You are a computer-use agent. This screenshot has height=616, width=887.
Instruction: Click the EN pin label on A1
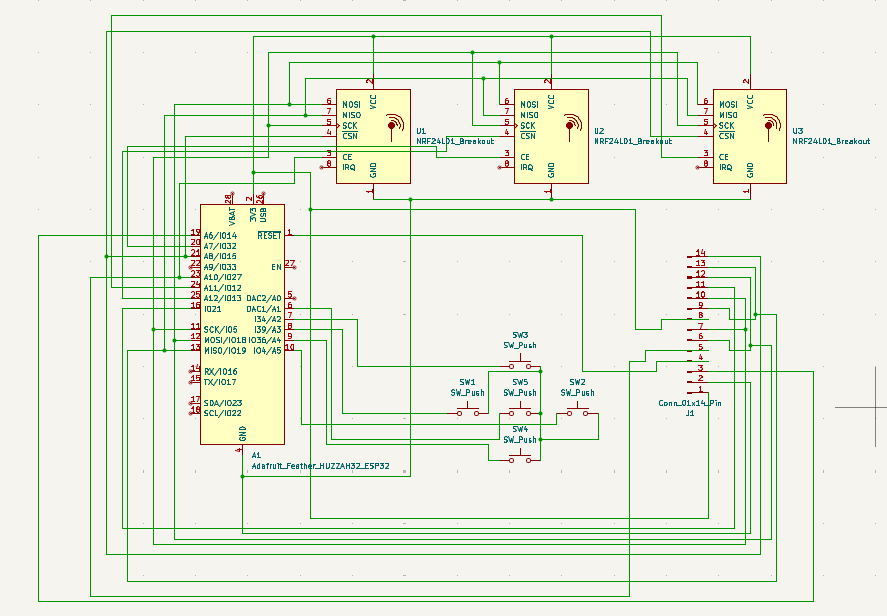pyautogui.click(x=276, y=267)
